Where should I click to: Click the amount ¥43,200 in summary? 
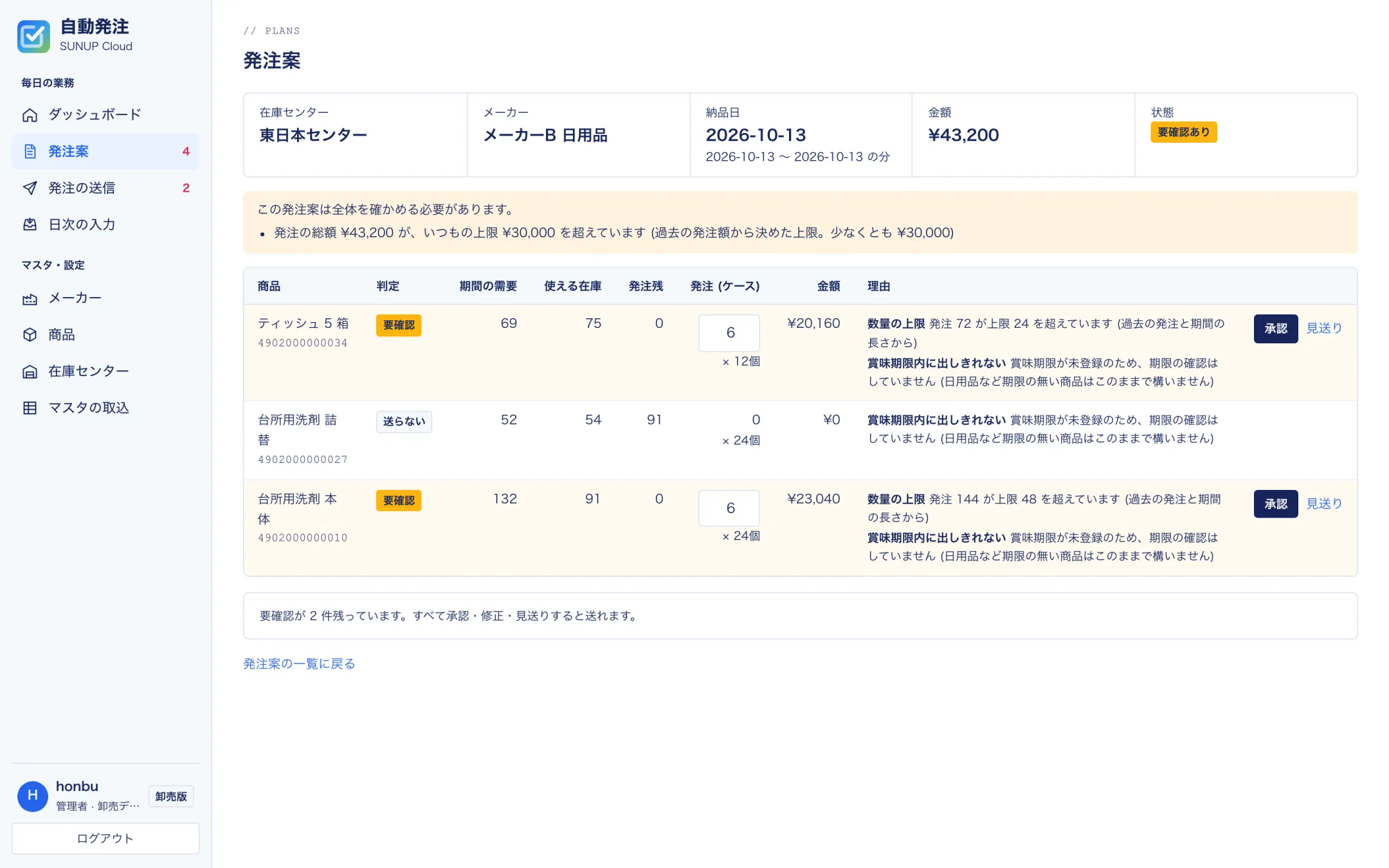point(963,135)
